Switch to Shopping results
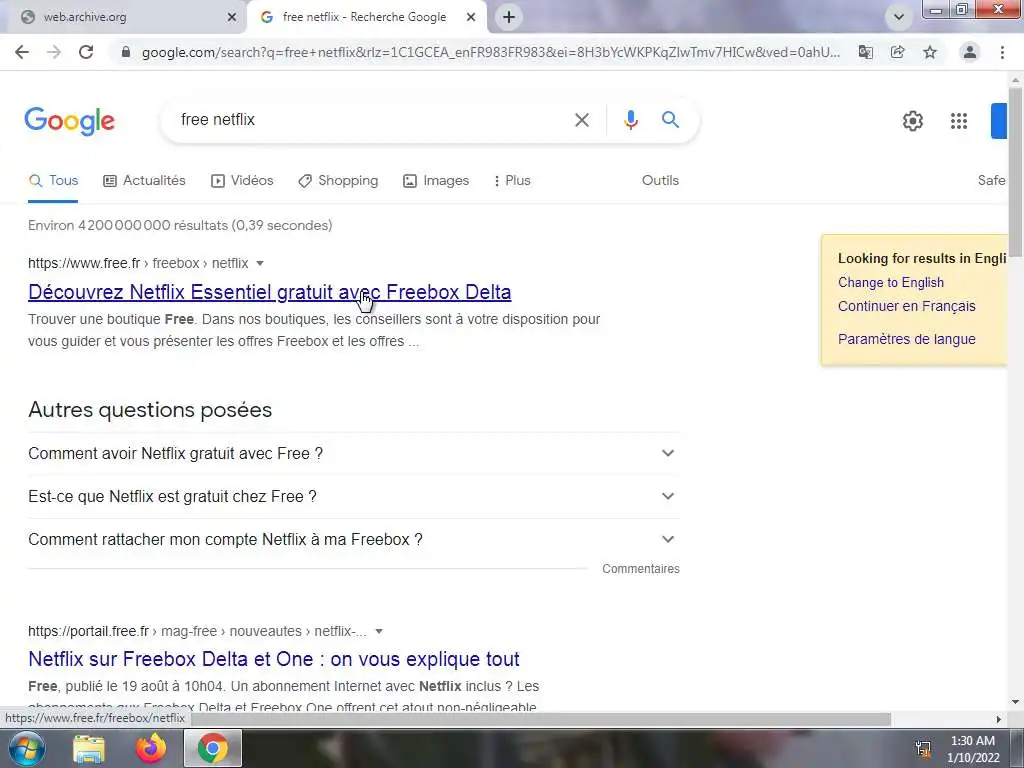 (x=338, y=181)
